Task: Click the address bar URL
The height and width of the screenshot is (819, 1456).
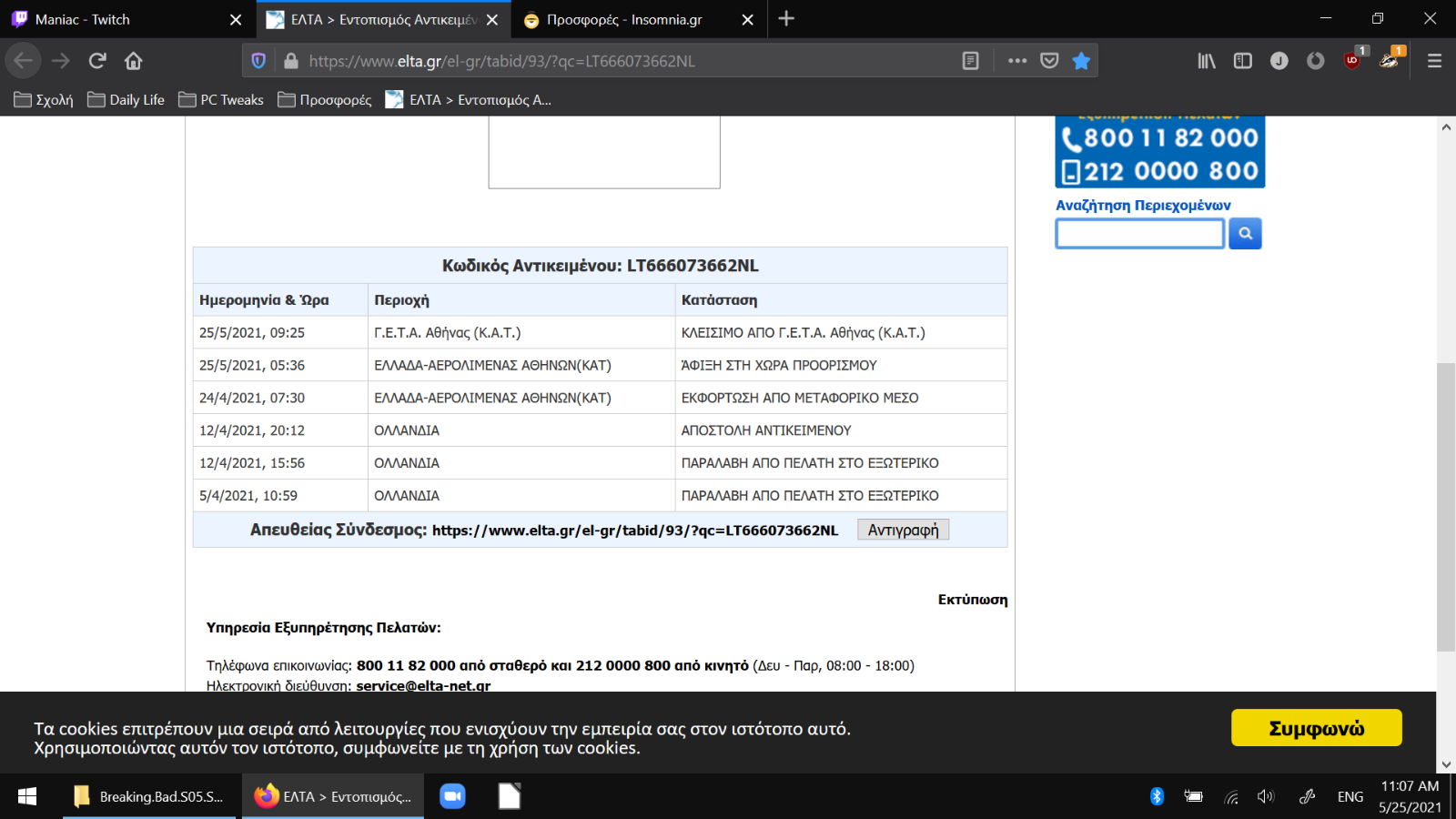Action: (501, 61)
